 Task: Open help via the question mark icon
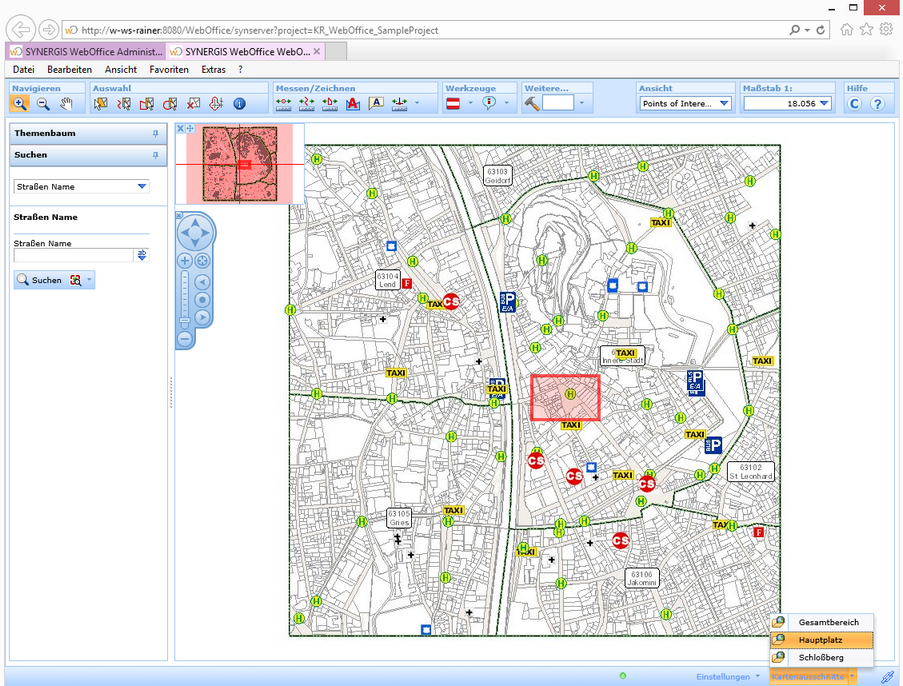(x=877, y=102)
